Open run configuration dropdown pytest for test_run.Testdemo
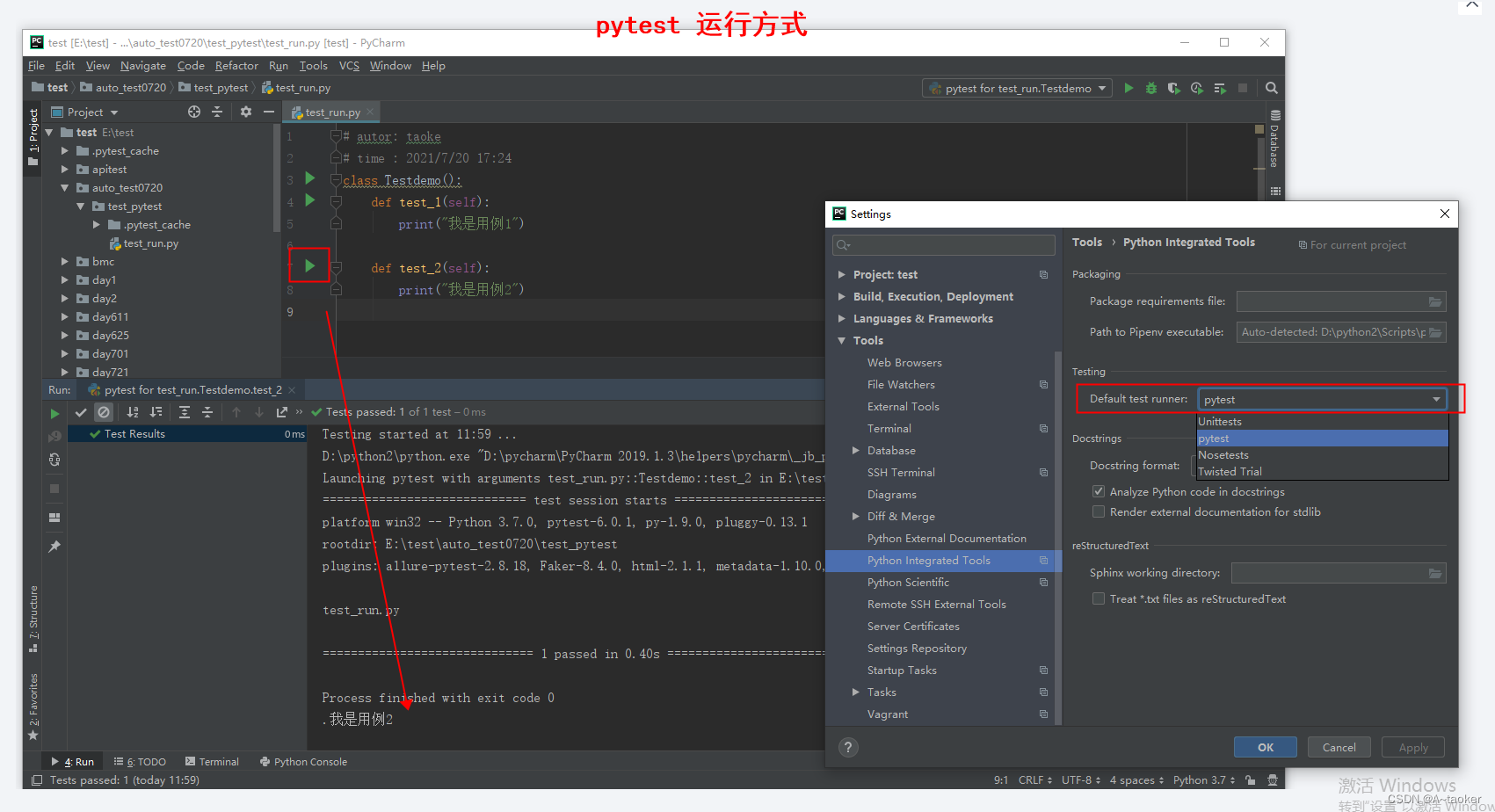This screenshot has height=812, width=1495. (x=1018, y=88)
